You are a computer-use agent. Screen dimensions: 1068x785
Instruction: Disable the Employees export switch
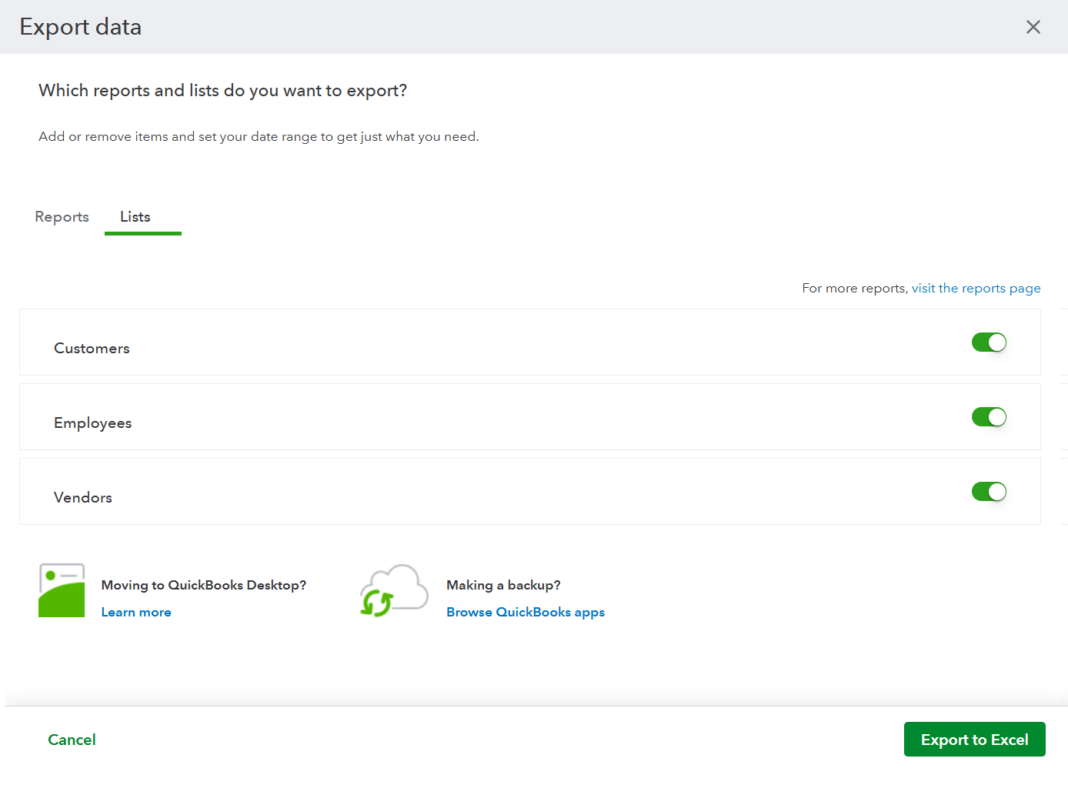[x=989, y=417]
